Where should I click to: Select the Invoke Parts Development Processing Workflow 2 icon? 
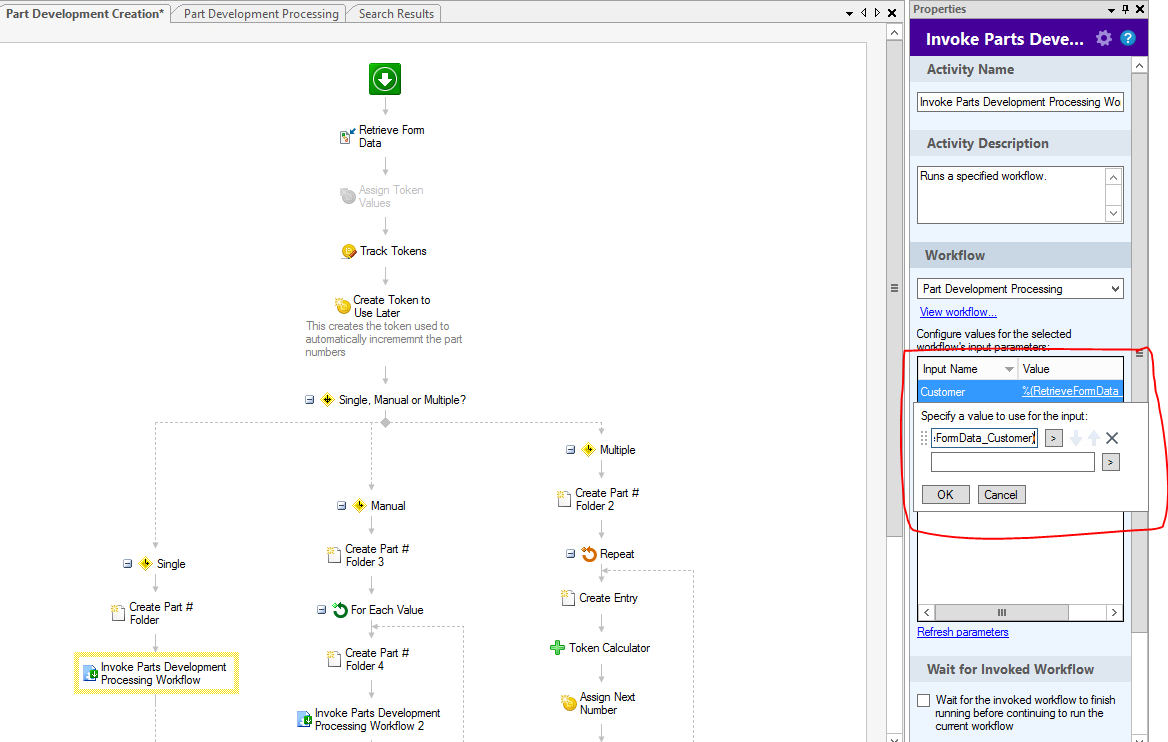click(x=305, y=720)
